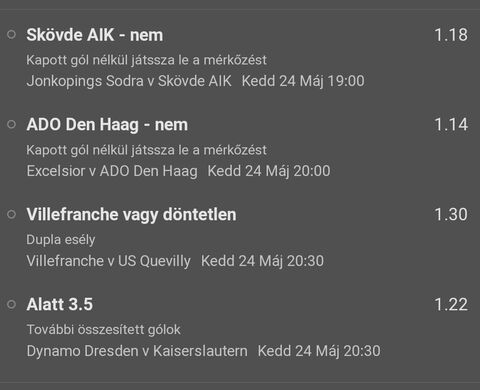This screenshot has width=480, height=390.
Task: Select the circle marker beside Villefranche vagy döntetlen
Action: [x=11, y=214]
